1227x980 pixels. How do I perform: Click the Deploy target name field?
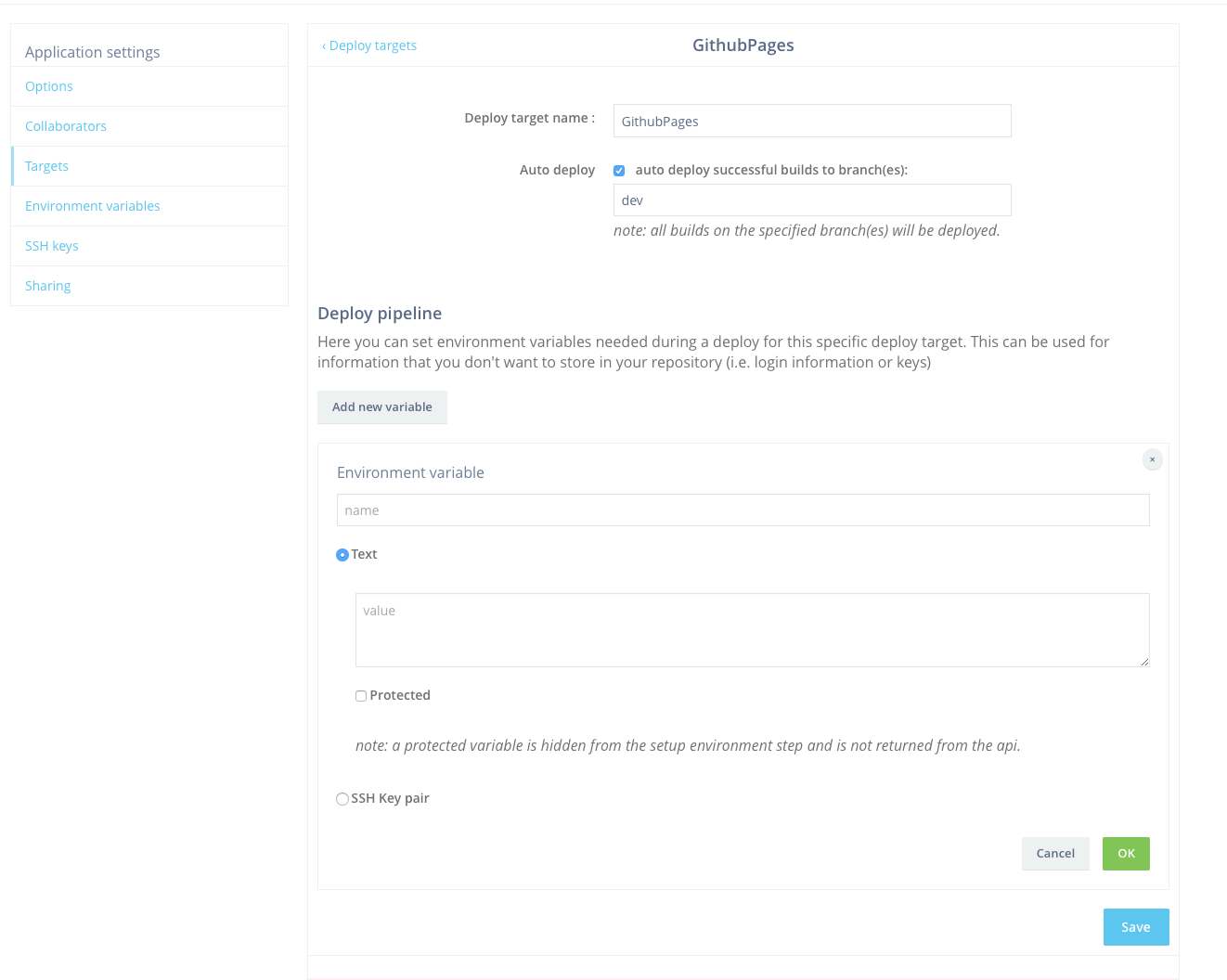(812, 121)
